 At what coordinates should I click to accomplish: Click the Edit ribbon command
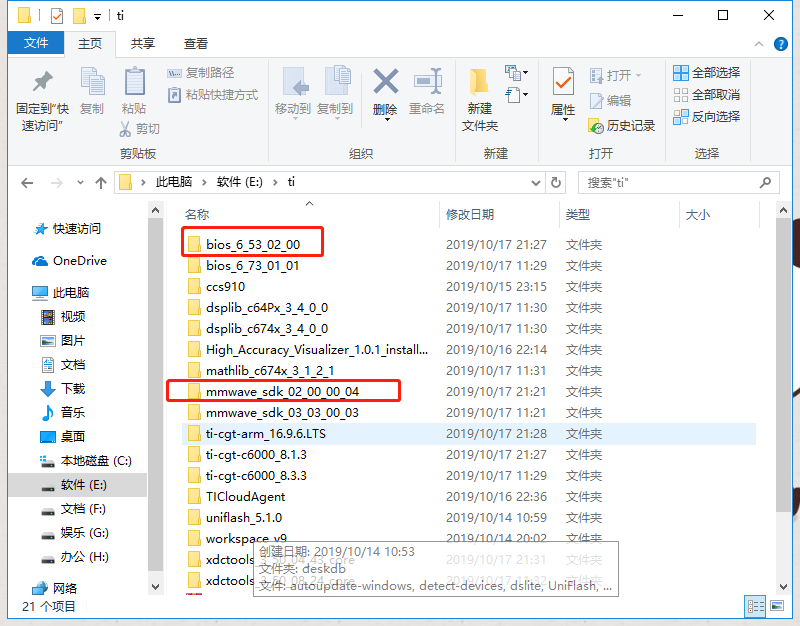click(611, 101)
